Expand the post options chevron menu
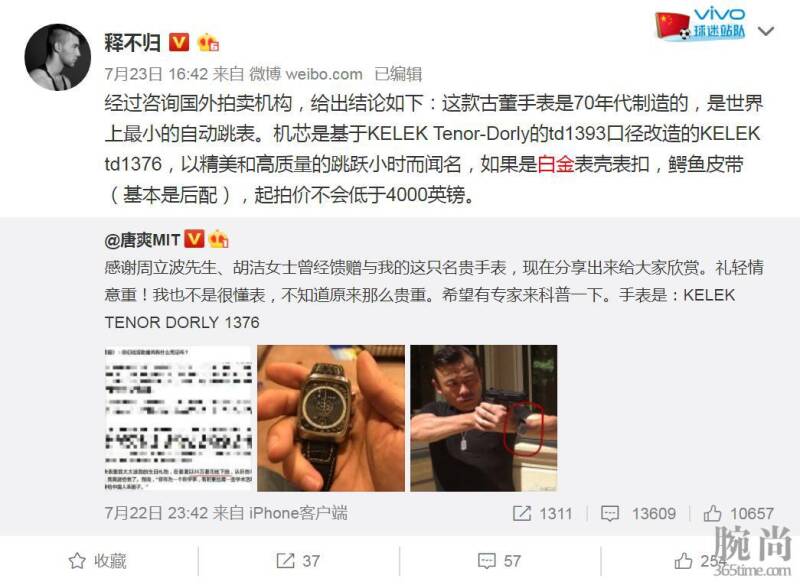The width and height of the screenshot is (800, 585). [x=766, y=32]
